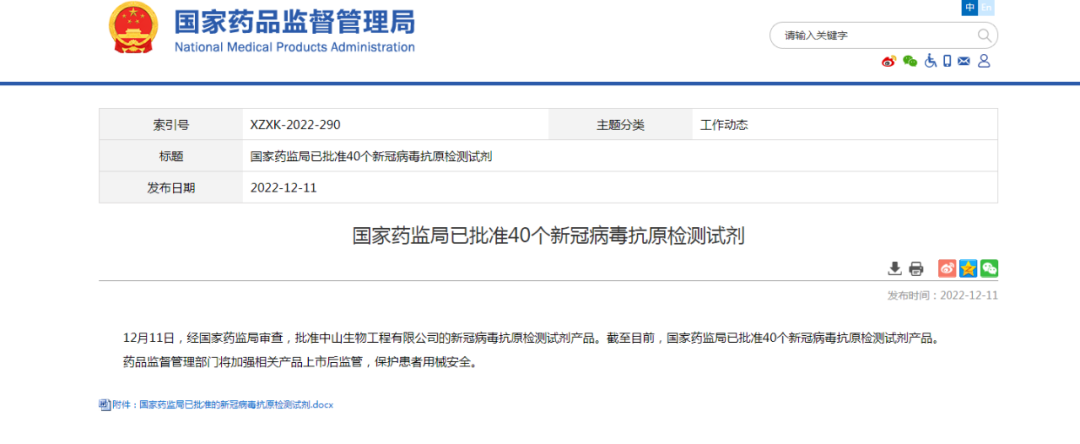Open the header Weibo icon
This screenshot has height=444, width=1080.
(889, 61)
